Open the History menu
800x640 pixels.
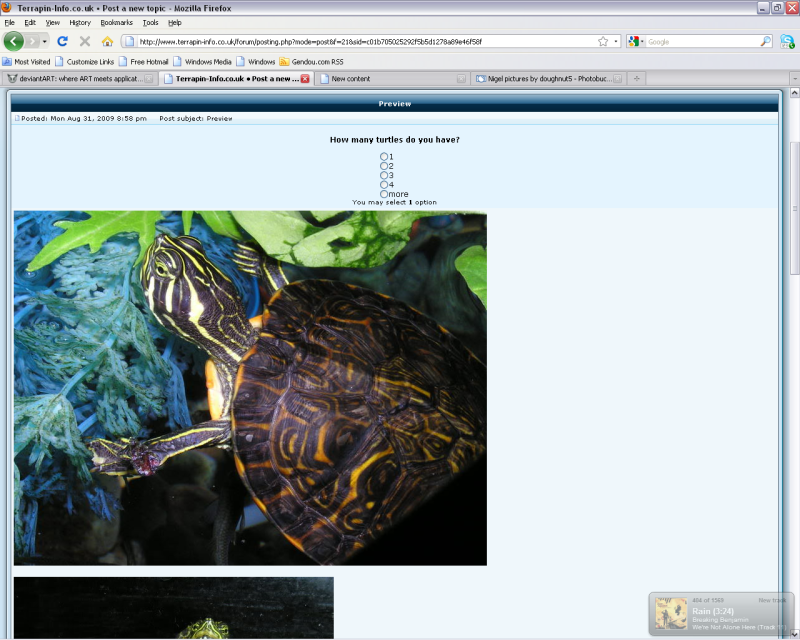pyautogui.click(x=80, y=22)
